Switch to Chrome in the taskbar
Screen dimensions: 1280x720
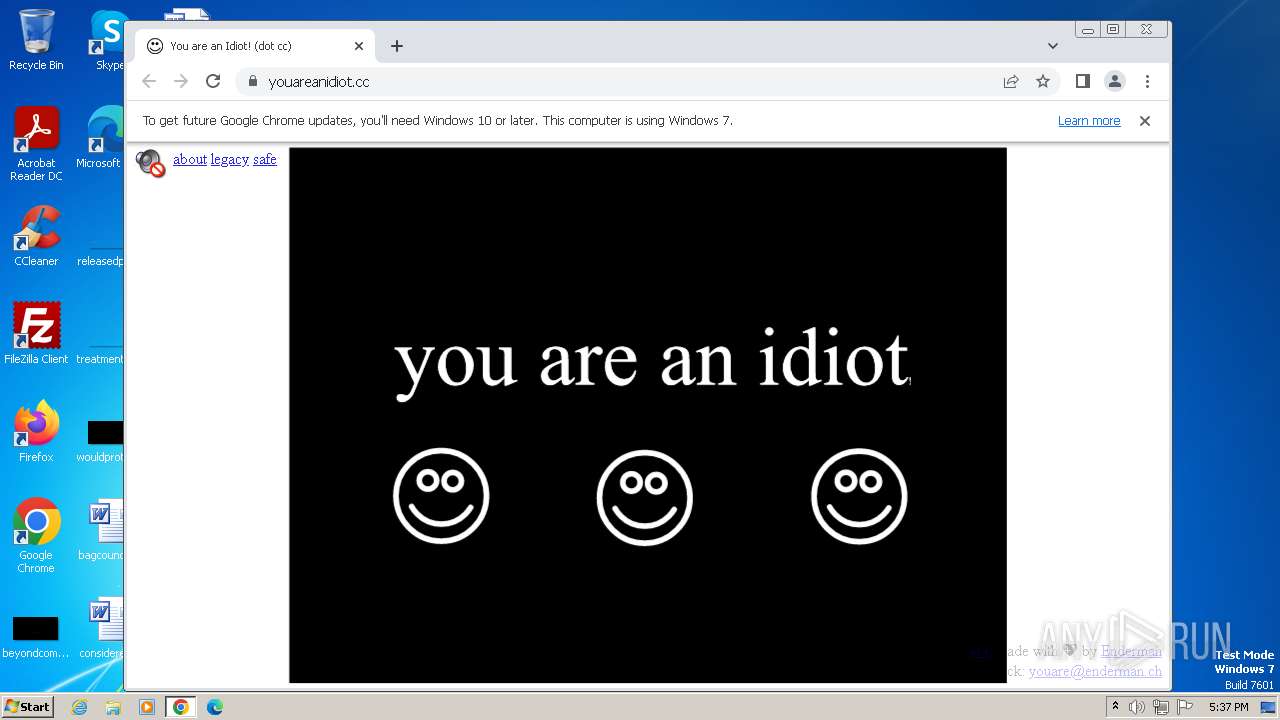click(181, 707)
